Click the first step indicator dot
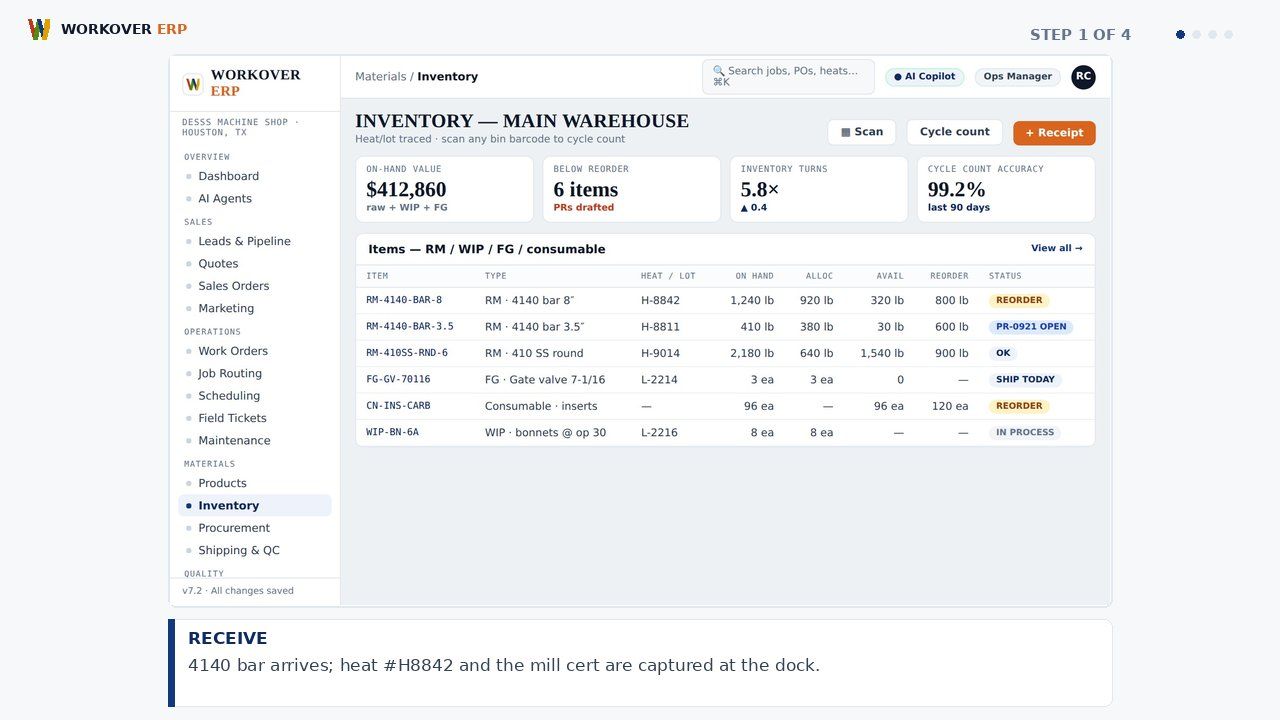Image resolution: width=1280 pixels, height=720 pixels. coord(1180,34)
